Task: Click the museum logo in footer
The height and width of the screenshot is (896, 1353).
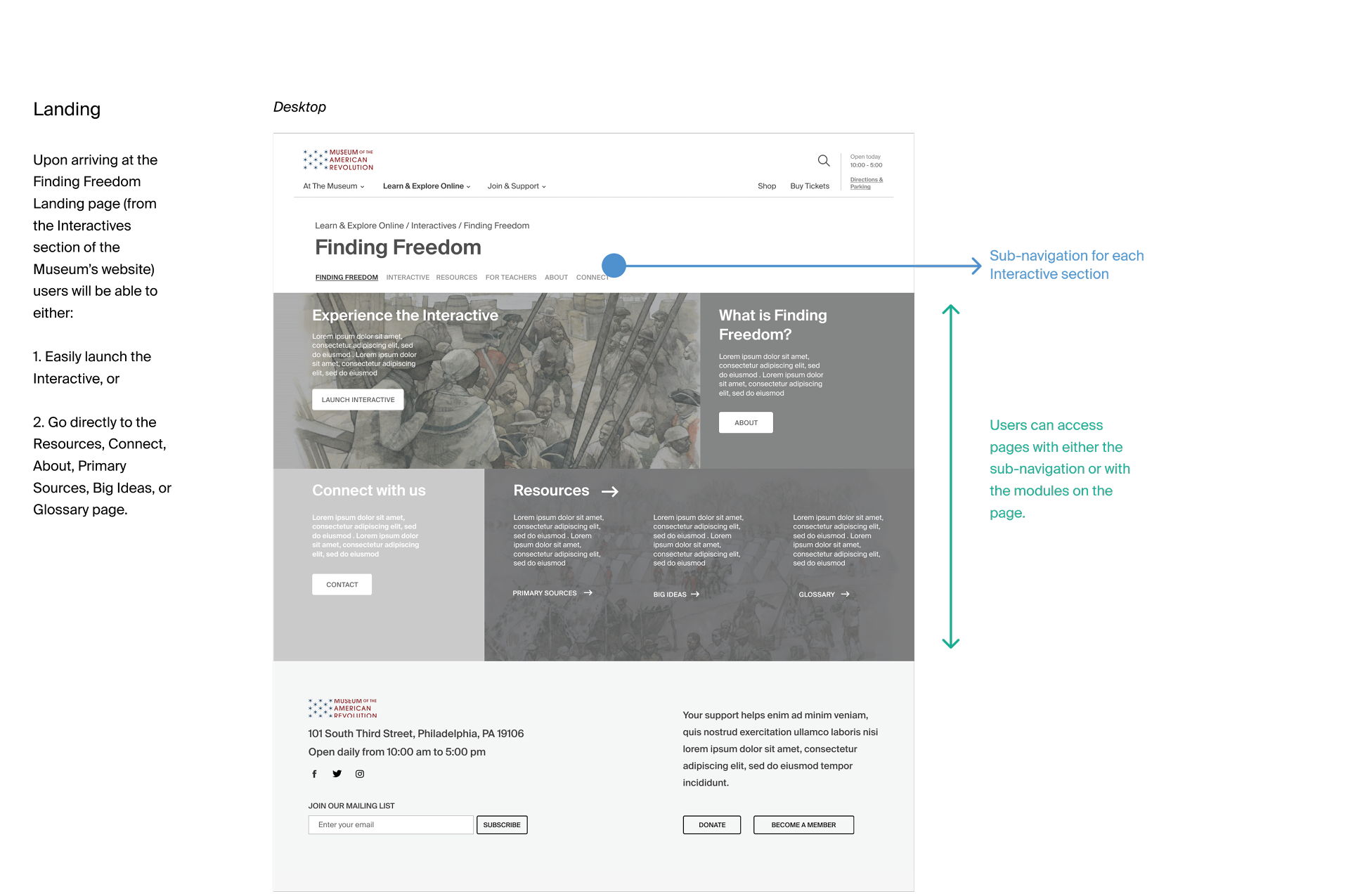Action: tap(342, 708)
